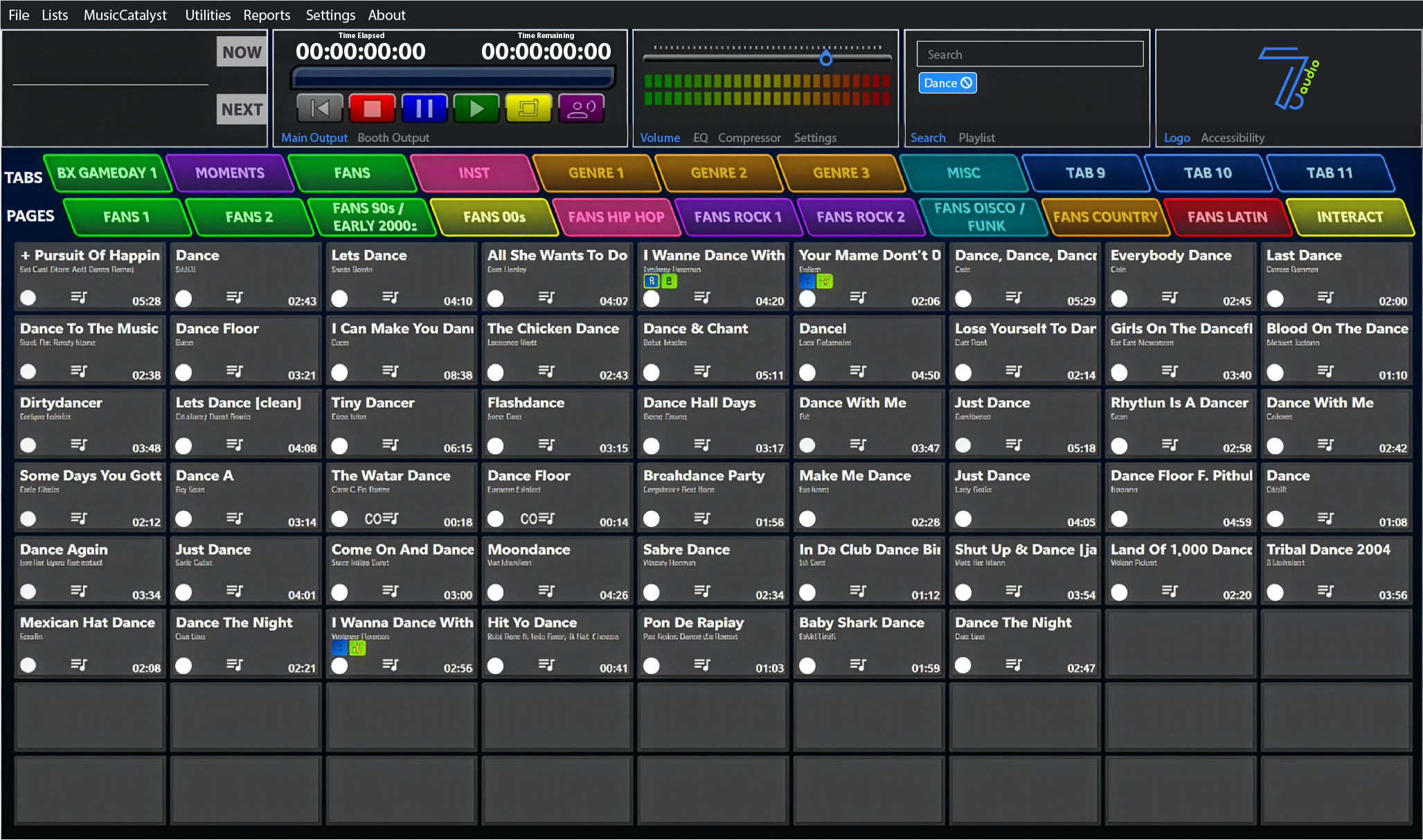Open the INTERACT page
Image resolution: width=1423 pixels, height=840 pixels.
coord(1350,217)
